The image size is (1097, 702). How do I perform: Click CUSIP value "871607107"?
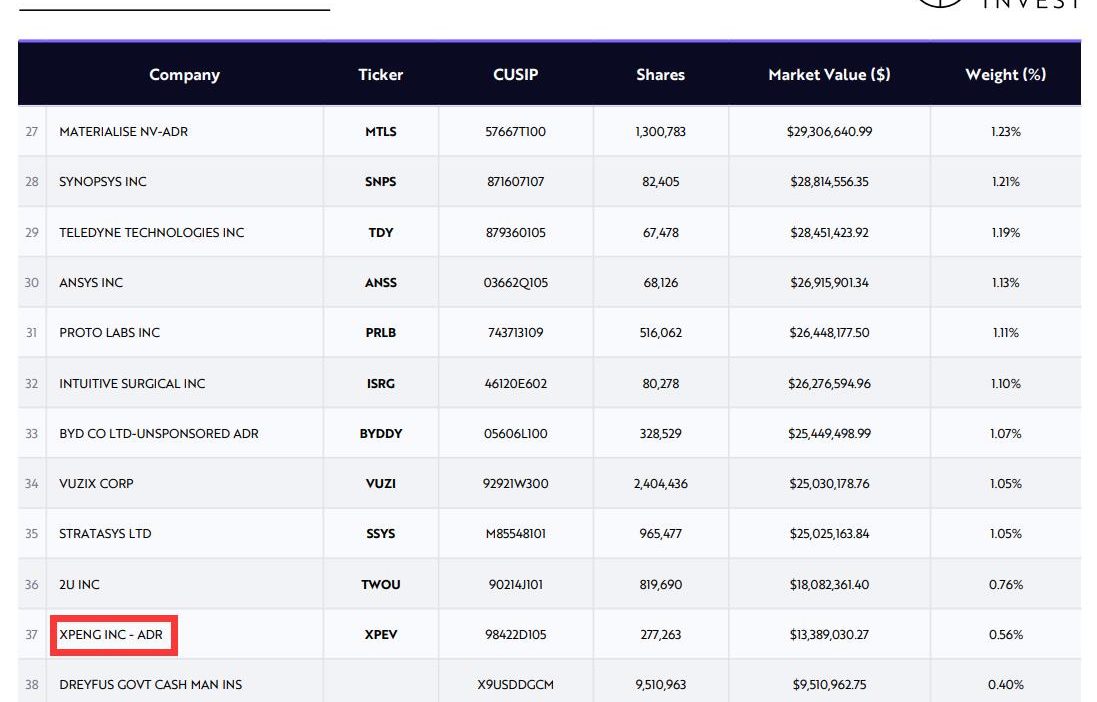click(x=516, y=182)
